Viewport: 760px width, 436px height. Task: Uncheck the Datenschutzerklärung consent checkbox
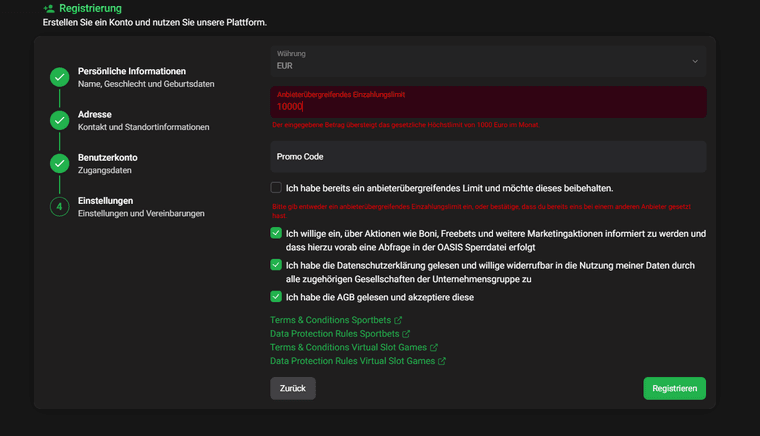[x=276, y=265]
